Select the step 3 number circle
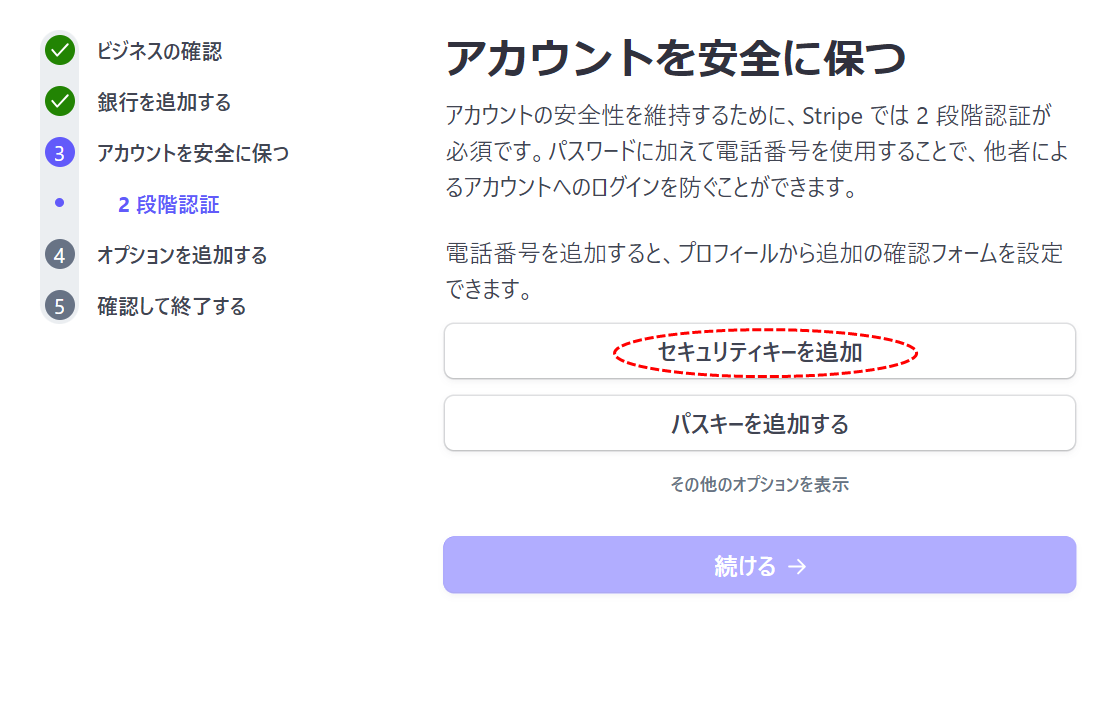Image resolution: width=1120 pixels, height=711 pixels. click(x=60, y=153)
